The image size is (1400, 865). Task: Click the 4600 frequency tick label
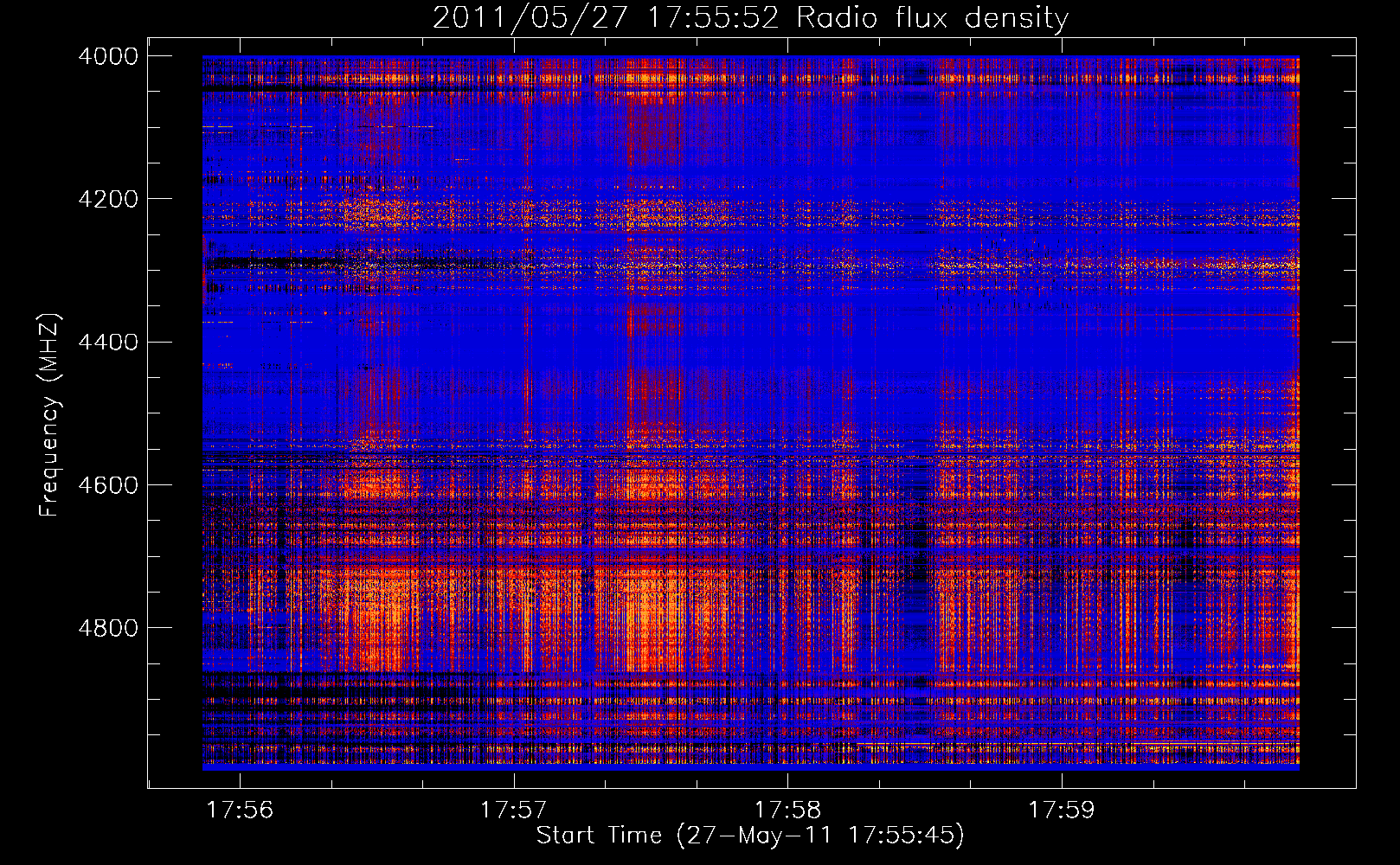[x=108, y=484]
